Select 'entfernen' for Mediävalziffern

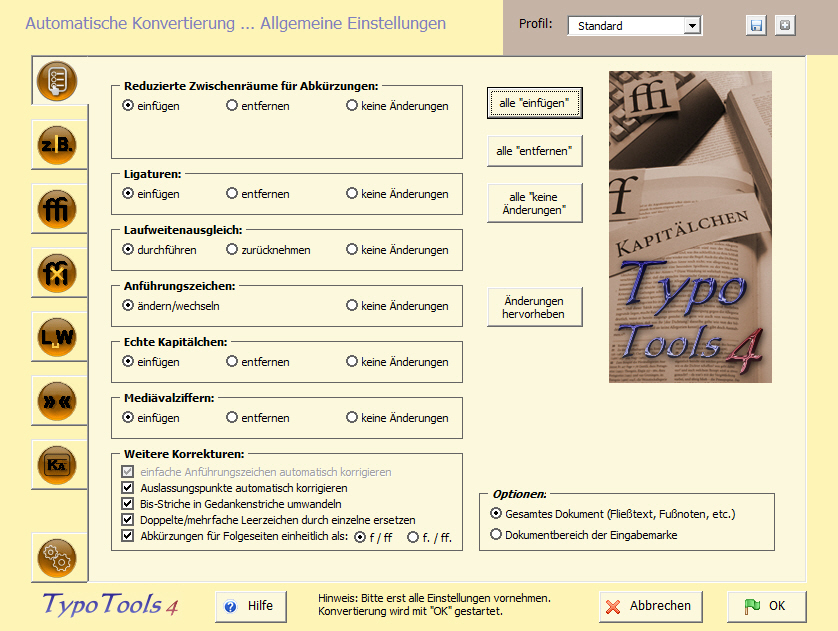(258, 417)
